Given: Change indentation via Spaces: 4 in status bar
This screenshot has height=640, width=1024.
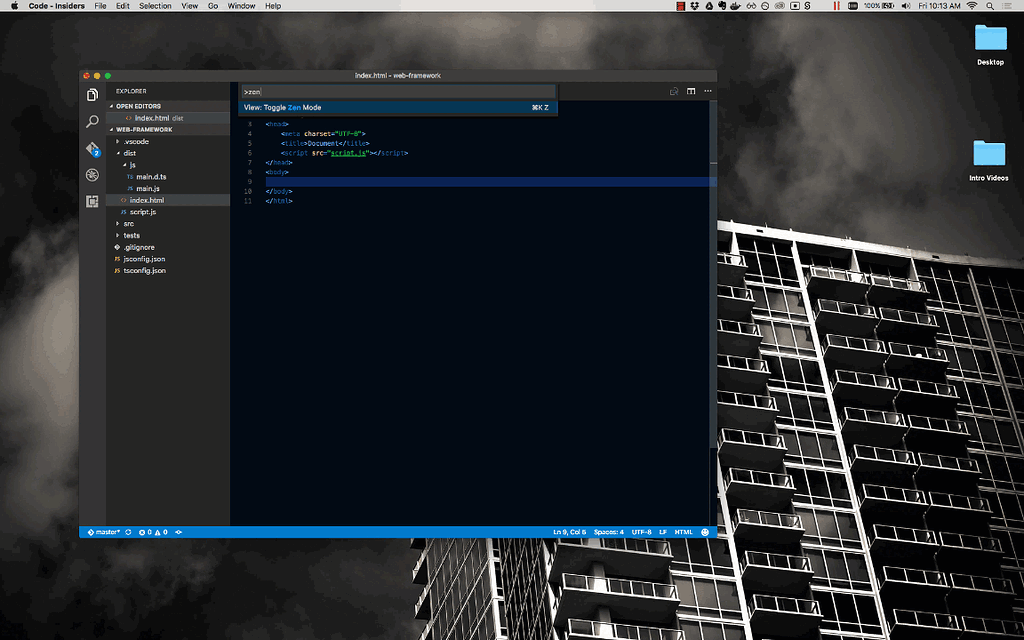Looking at the screenshot, I should click(609, 531).
